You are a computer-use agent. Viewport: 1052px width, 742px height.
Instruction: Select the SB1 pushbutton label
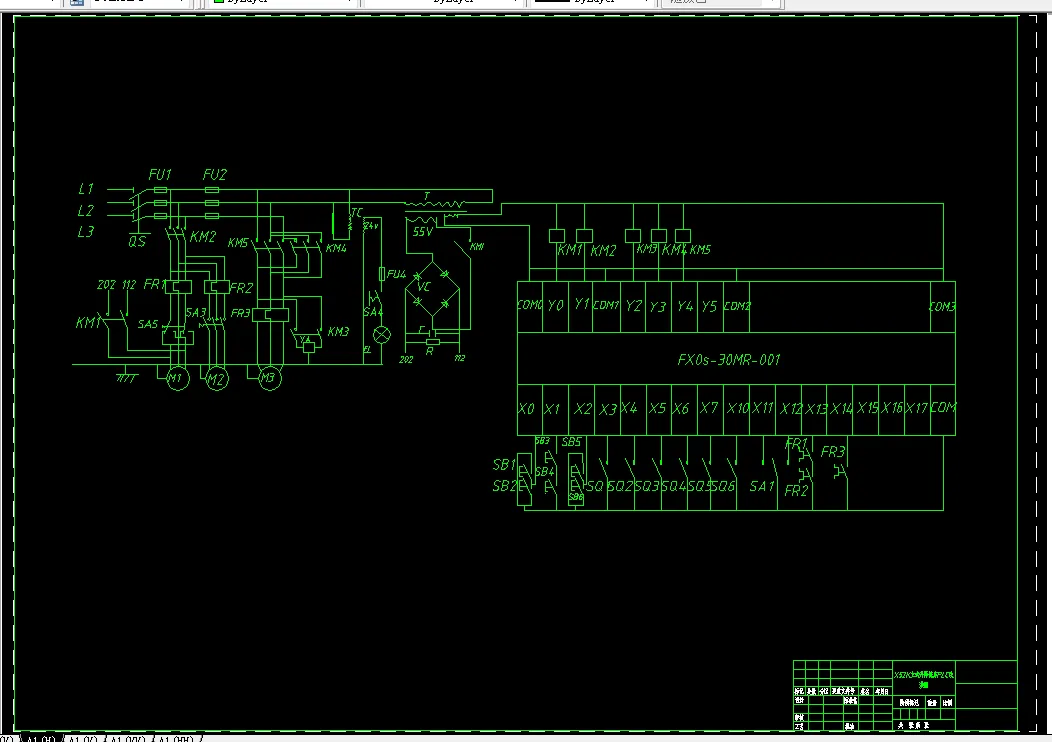504,464
